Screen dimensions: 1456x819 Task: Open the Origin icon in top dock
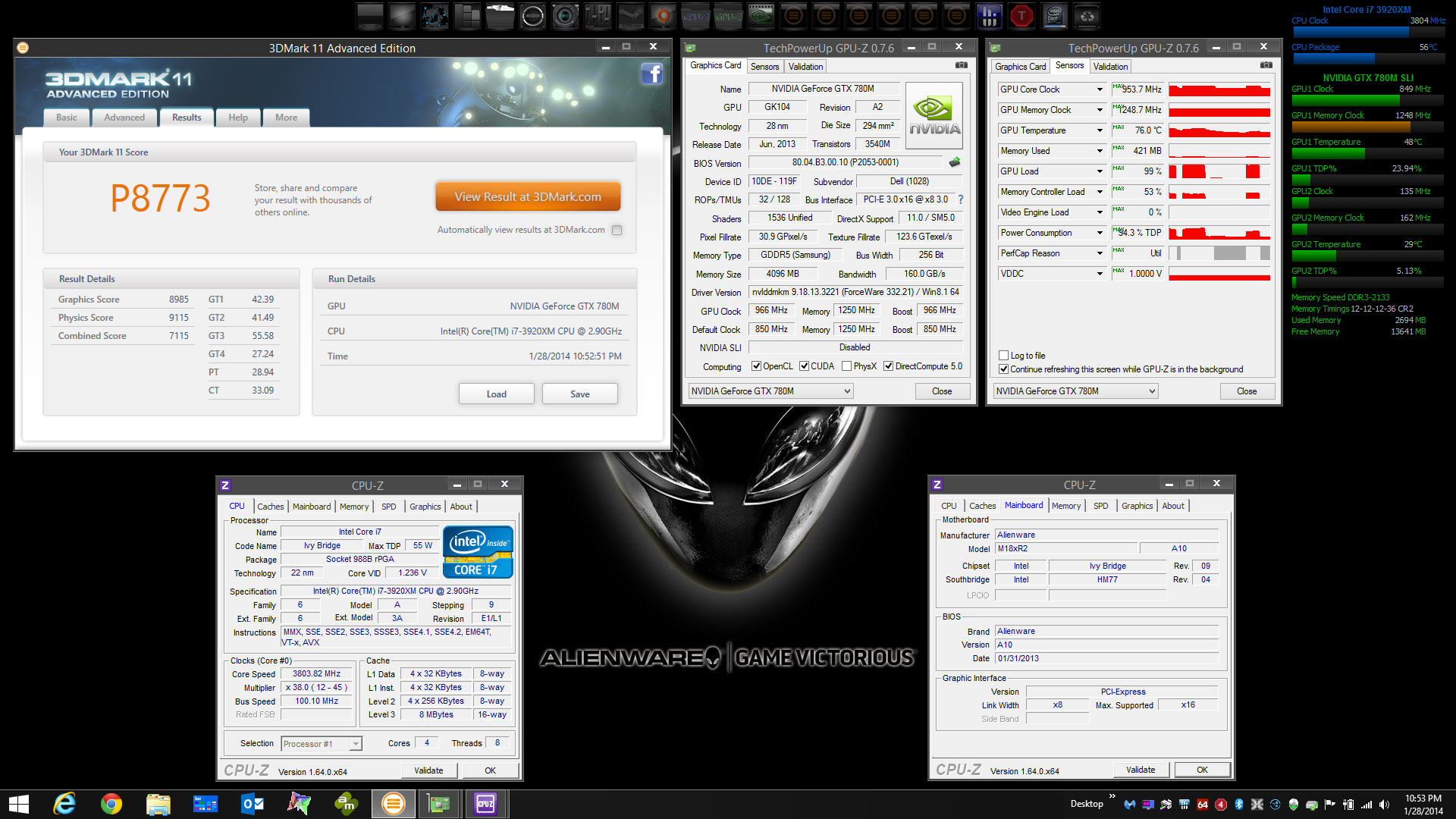[x=663, y=16]
